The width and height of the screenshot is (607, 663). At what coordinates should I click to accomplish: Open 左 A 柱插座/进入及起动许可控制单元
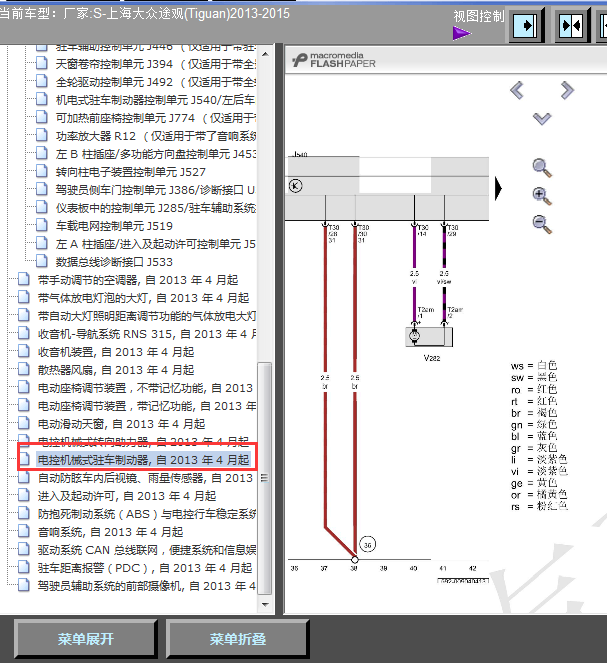click(156, 244)
